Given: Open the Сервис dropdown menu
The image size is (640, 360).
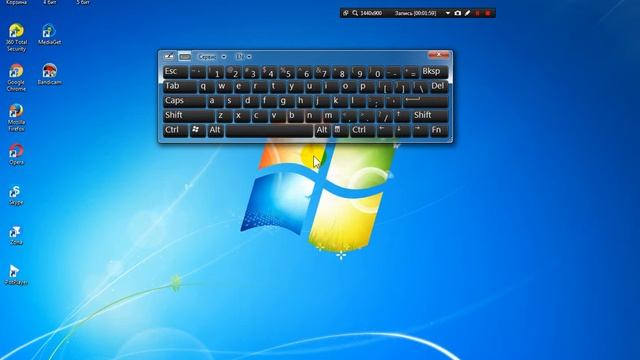Looking at the screenshot, I should [x=212, y=57].
